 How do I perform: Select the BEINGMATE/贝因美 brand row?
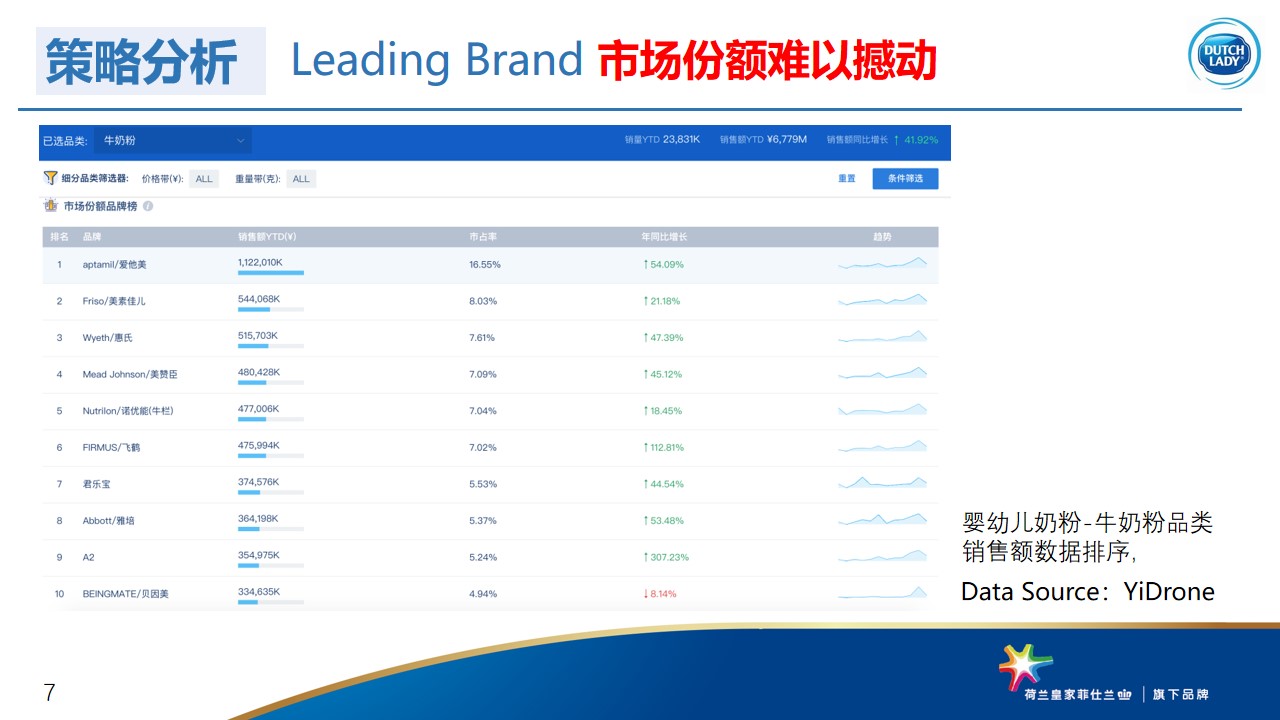(x=490, y=594)
